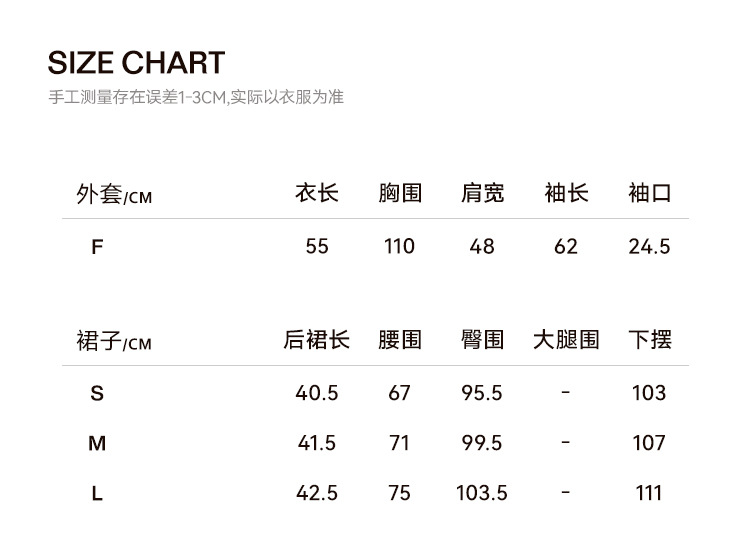The image size is (750, 552).
Task: Click the 外套/CM table heading
Action: pyautogui.click(x=114, y=194)
